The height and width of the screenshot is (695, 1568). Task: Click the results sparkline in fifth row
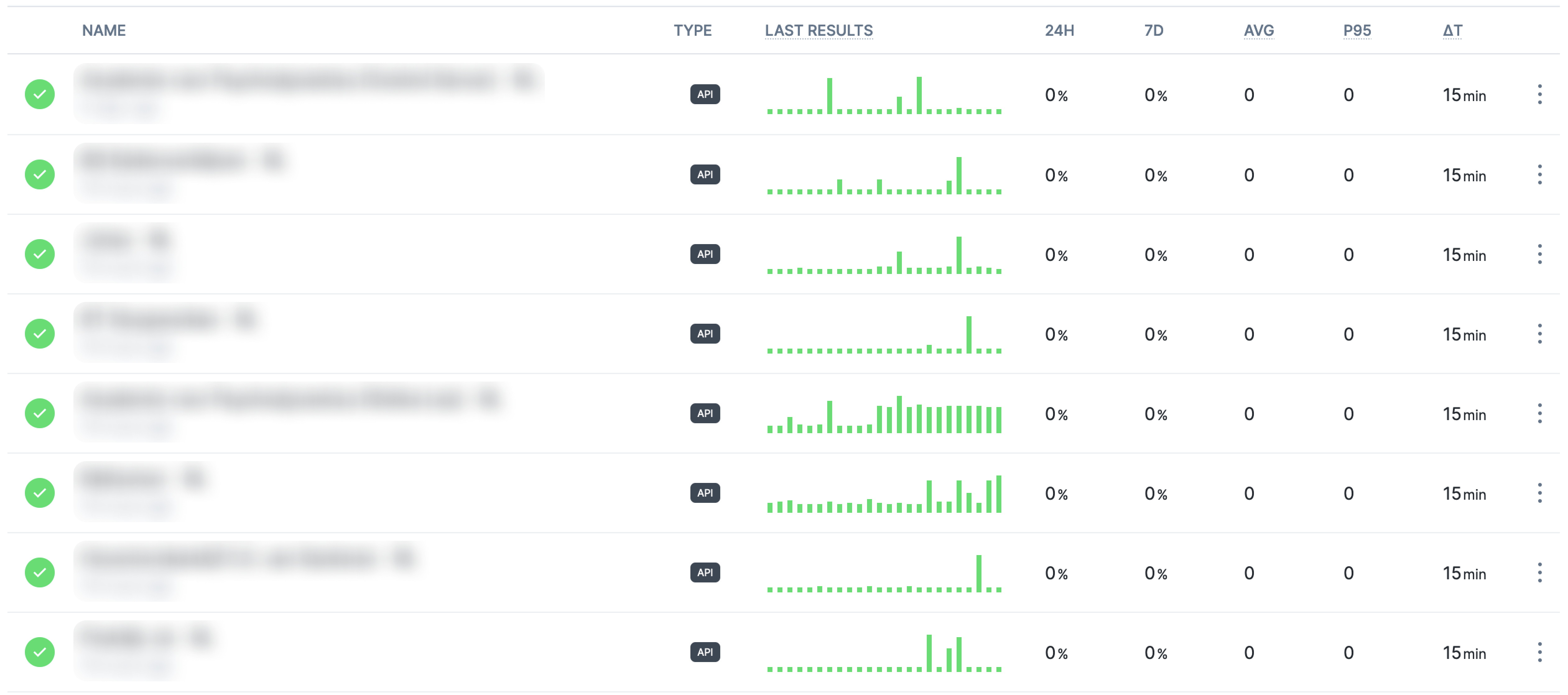click(x=884, y=414)
